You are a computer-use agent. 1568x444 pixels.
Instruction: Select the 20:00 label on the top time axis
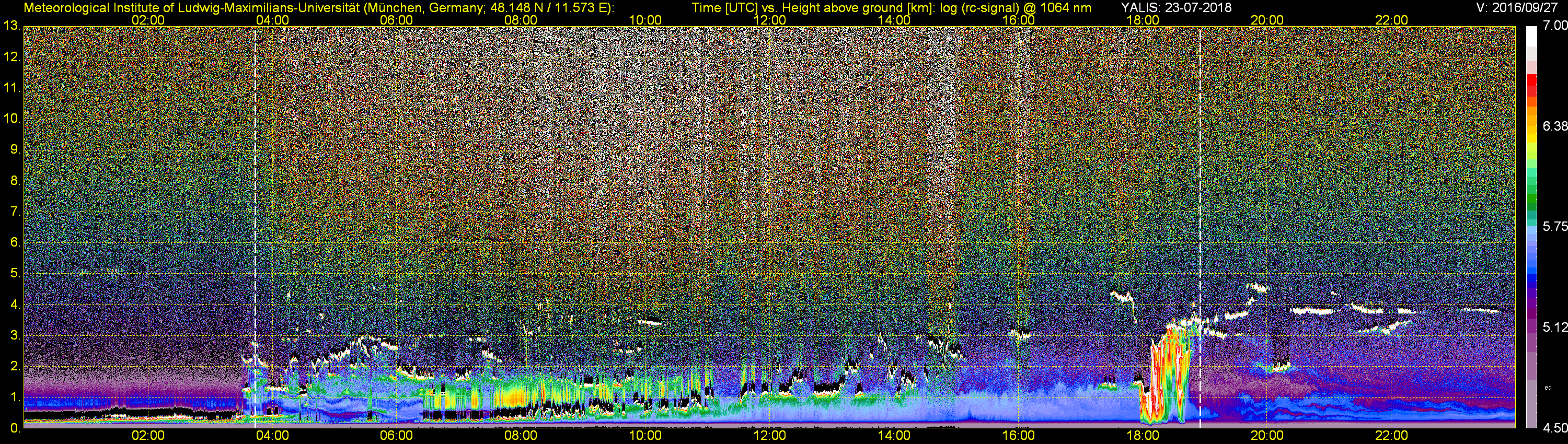tap(1267, 20)
